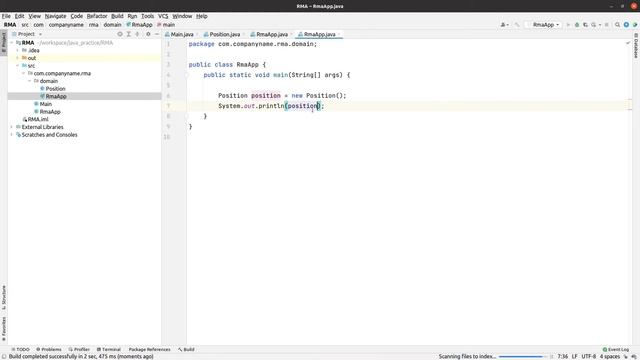This screenshot has width=640, height=360.
Task: Open the Refactor menu
Action: coord(97,16)
